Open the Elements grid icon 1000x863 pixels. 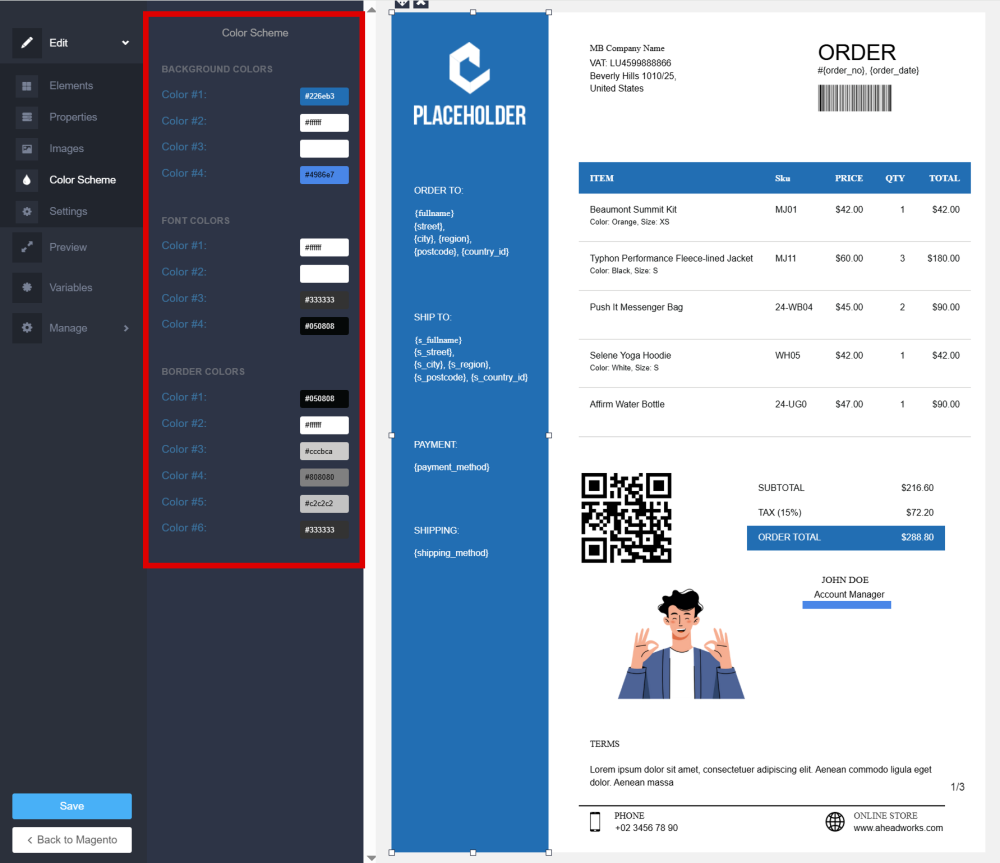[27, 85]
